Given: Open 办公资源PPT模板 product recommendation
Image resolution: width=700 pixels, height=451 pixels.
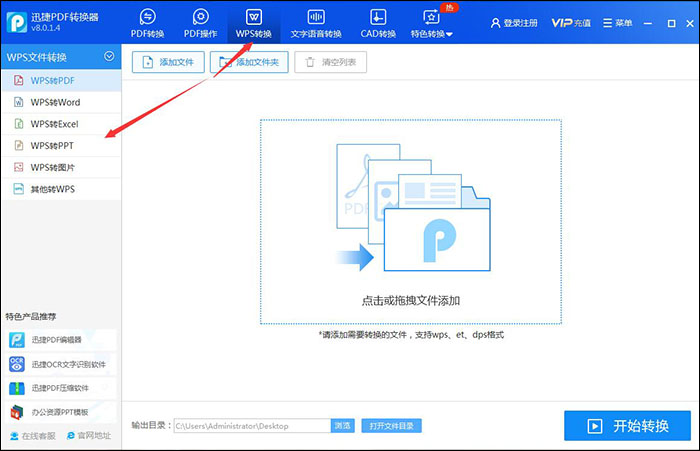Looking at the screenshot, I should (x=61, y=412).
